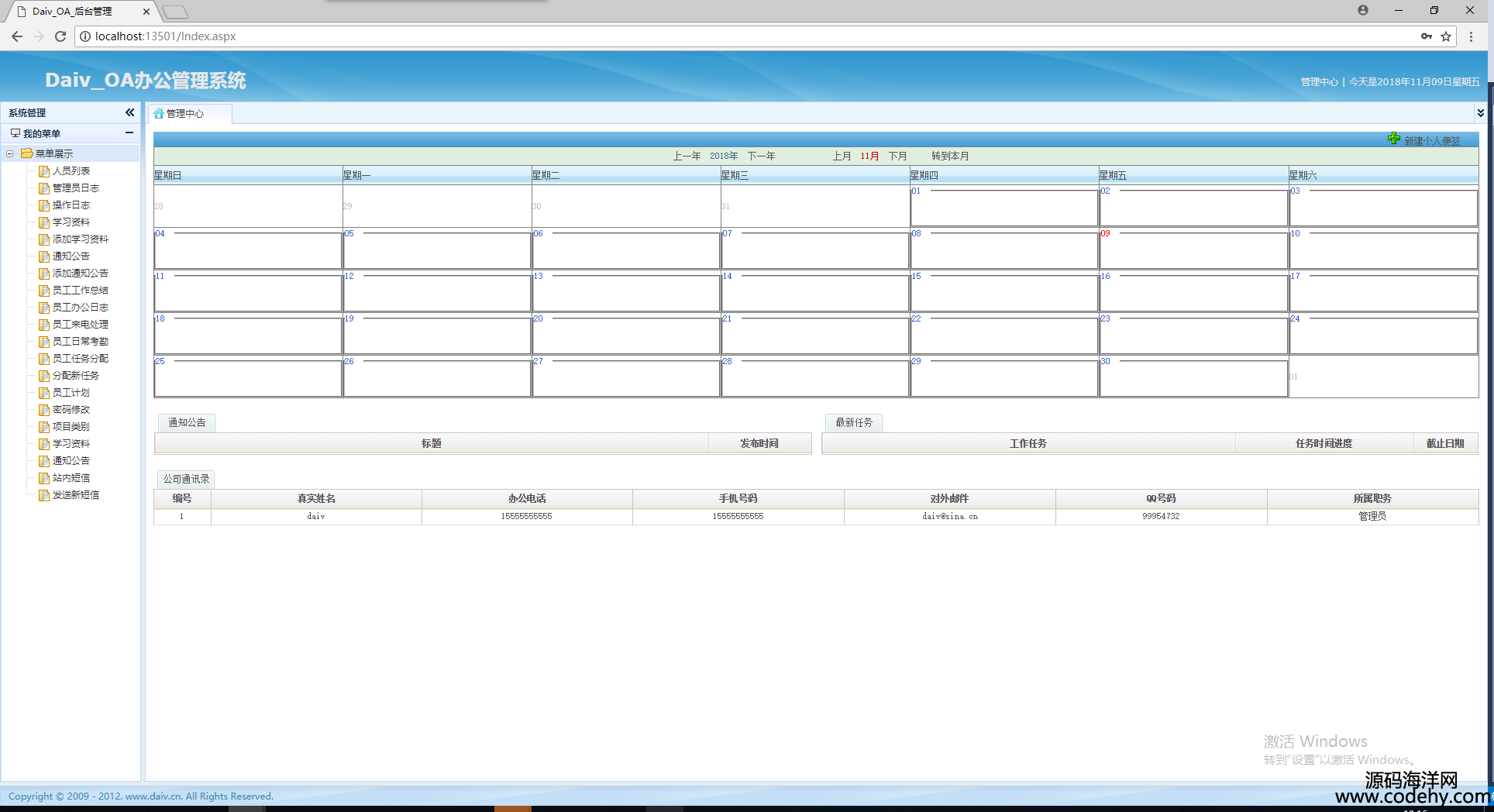Open 员工日常考勤 in the sidebar tree

[80, 342]
